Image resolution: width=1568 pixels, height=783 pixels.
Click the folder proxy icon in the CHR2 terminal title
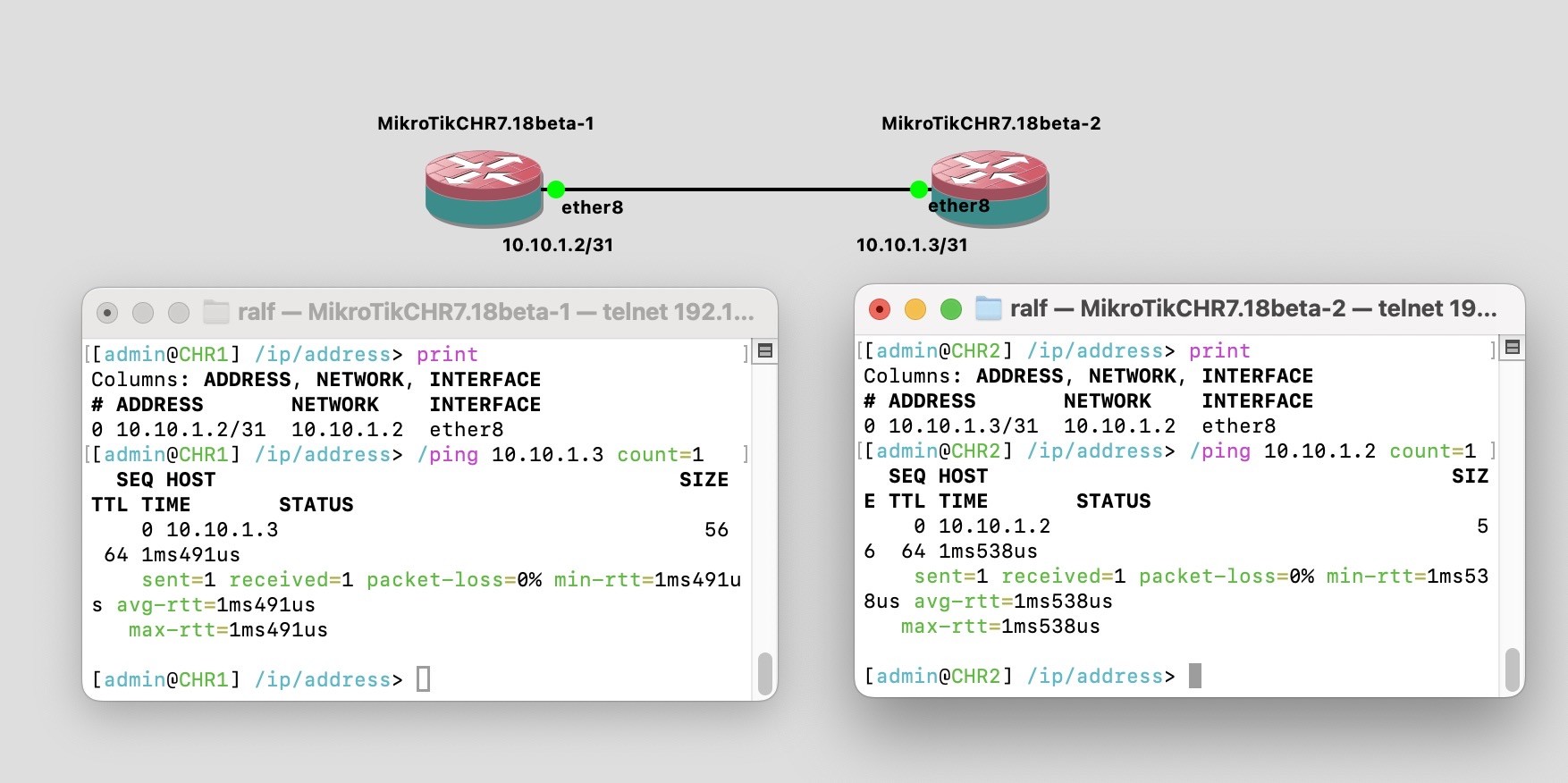pos(988,308)
